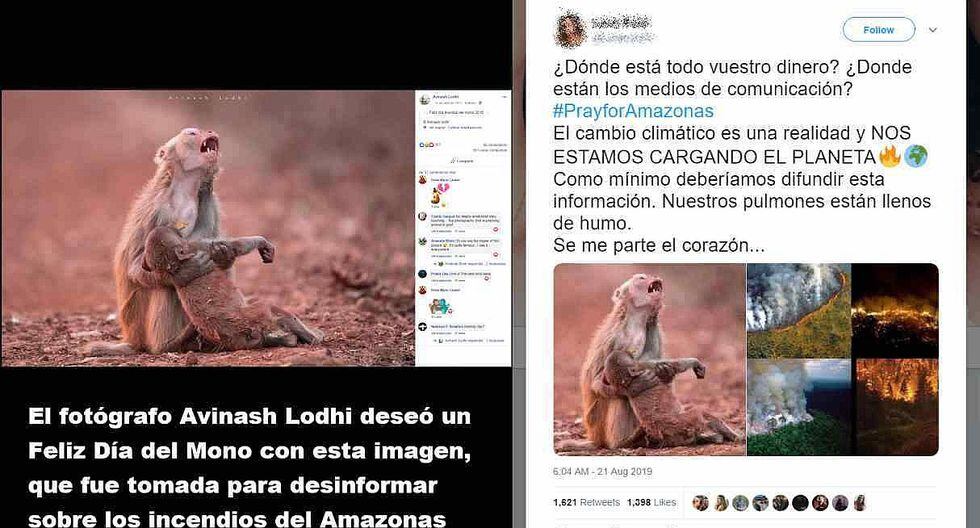Click the last liker avatar in the row
This screenshot has width=980, height=528.
[860, 502]
